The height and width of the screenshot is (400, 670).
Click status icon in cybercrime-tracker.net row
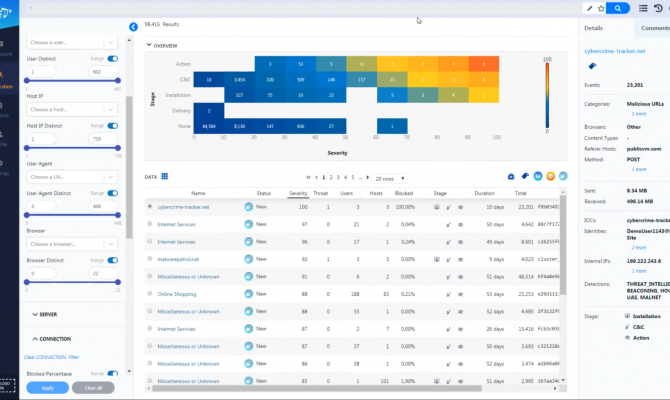248,207
